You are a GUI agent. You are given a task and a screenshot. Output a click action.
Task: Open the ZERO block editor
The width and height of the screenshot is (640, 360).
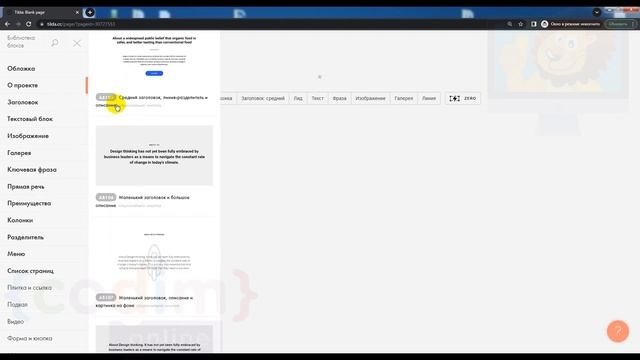462,98
